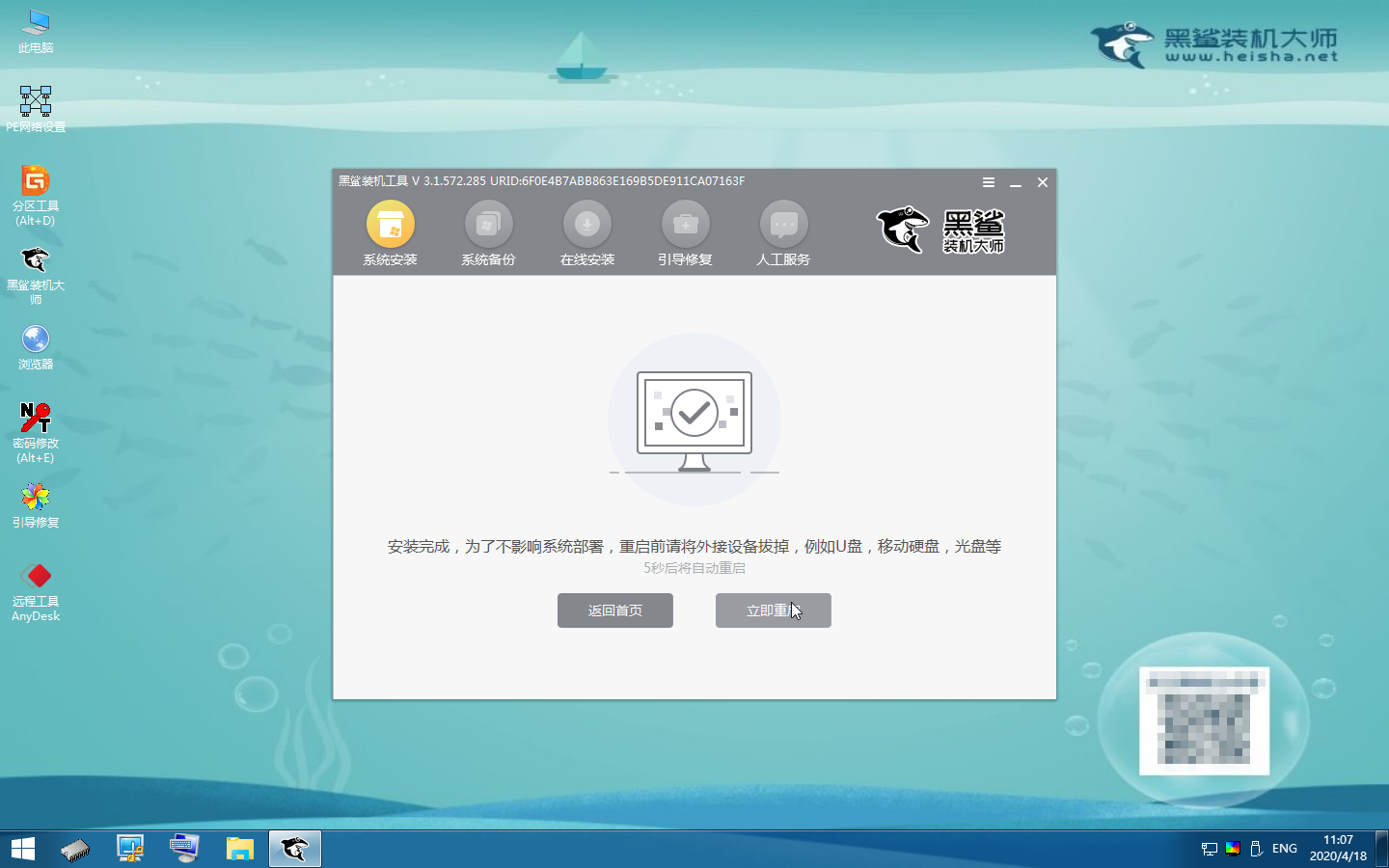
Task: Open 人工服务 support chat
Action: click(x=783, y=233)
